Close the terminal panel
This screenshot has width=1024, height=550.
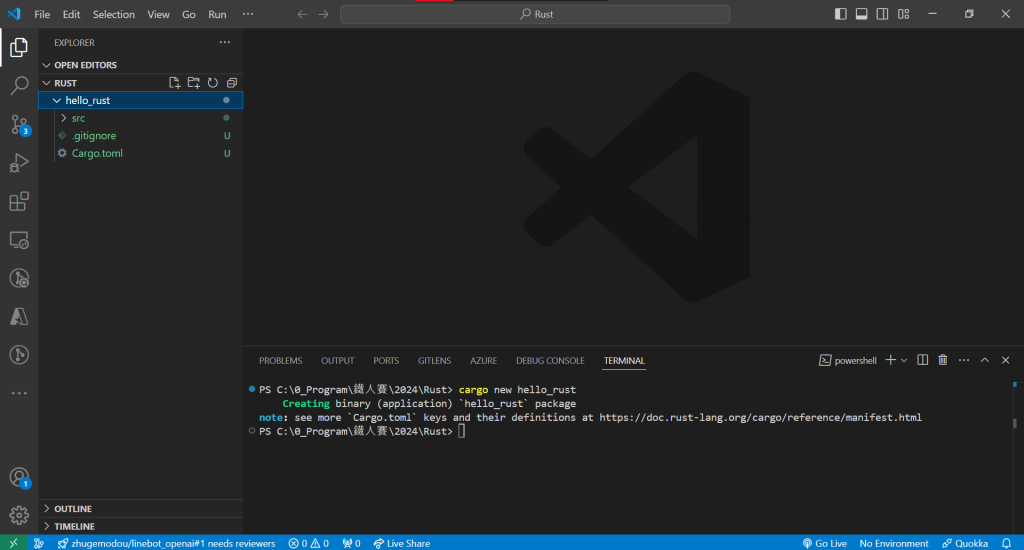pyautogui.click(x=1006, y=360)
